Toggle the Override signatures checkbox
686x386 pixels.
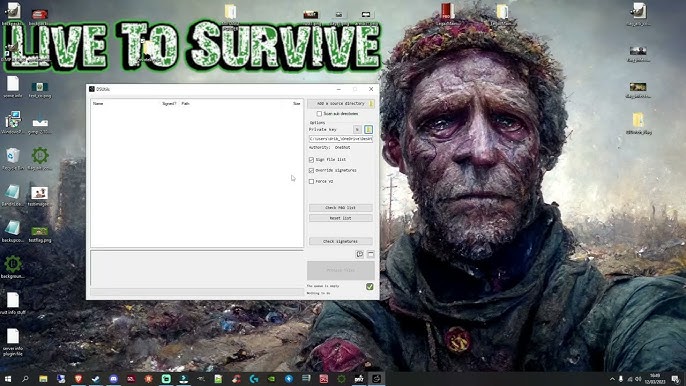[x=312, y=170]
